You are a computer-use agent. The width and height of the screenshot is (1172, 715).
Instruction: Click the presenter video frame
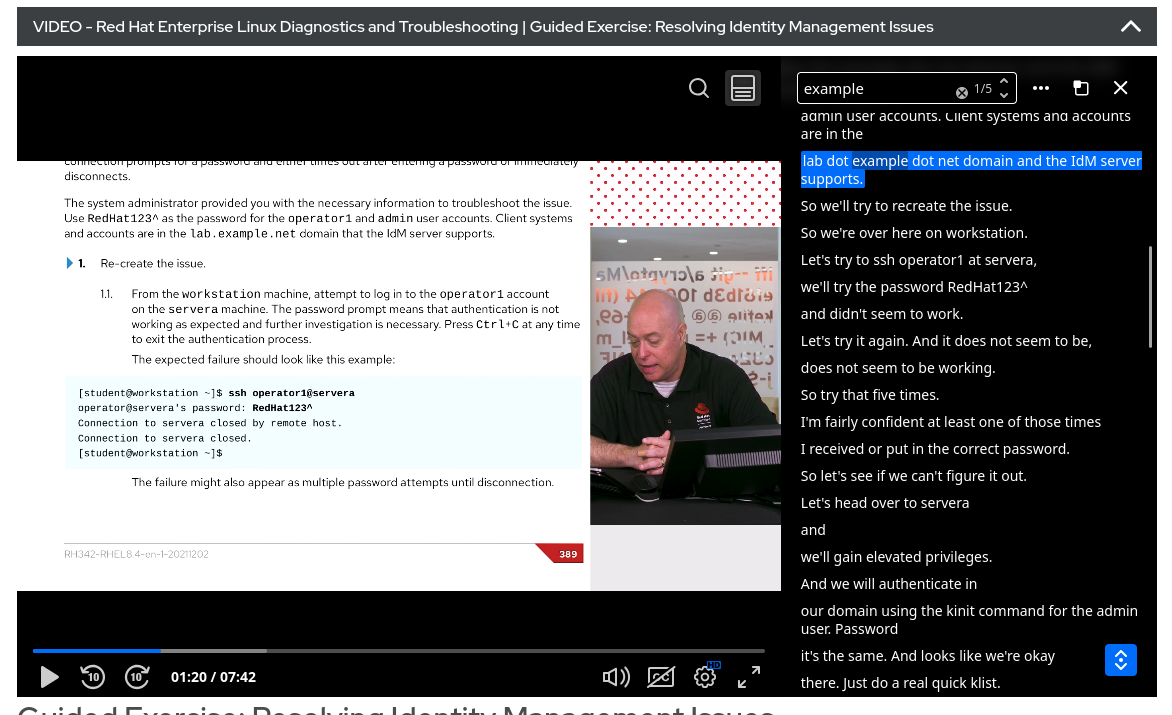point(685,375)
